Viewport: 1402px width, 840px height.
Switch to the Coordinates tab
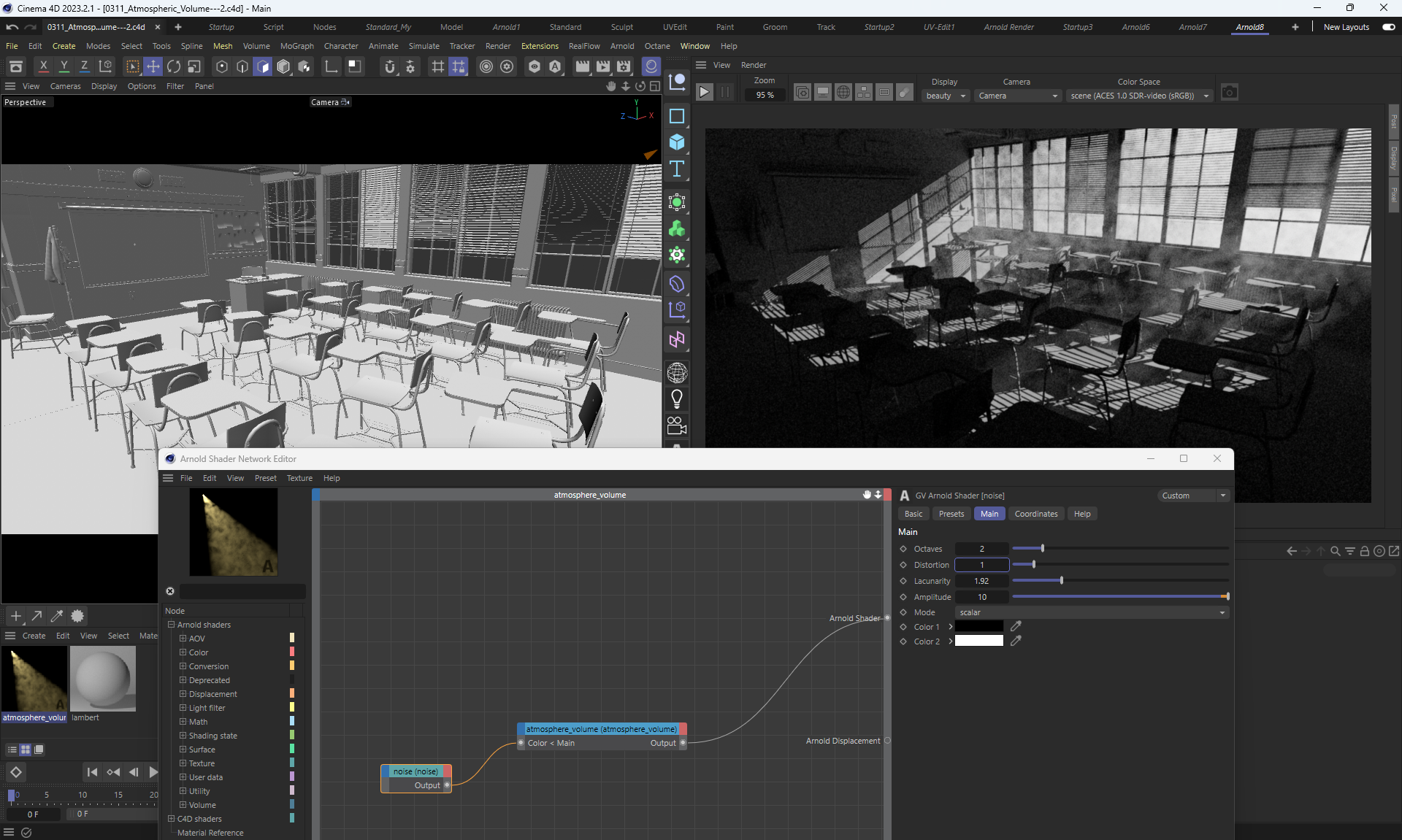1035,514
